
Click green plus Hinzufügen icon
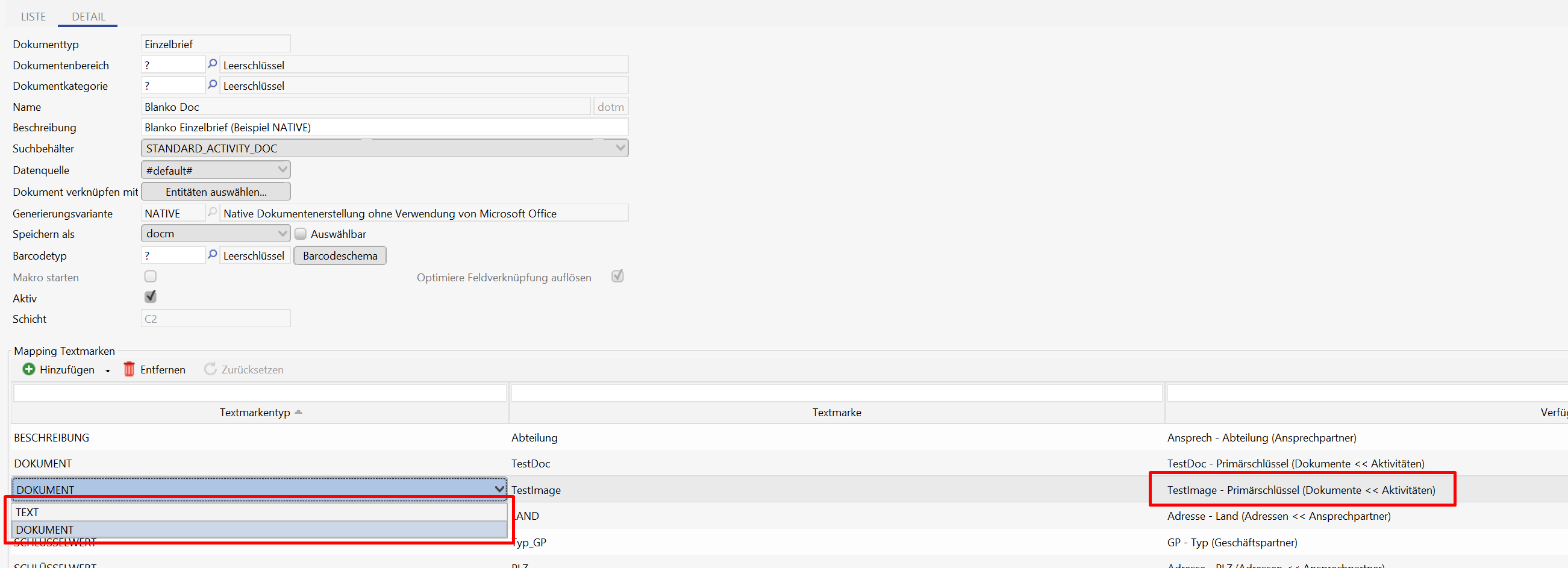pos(28,369)
